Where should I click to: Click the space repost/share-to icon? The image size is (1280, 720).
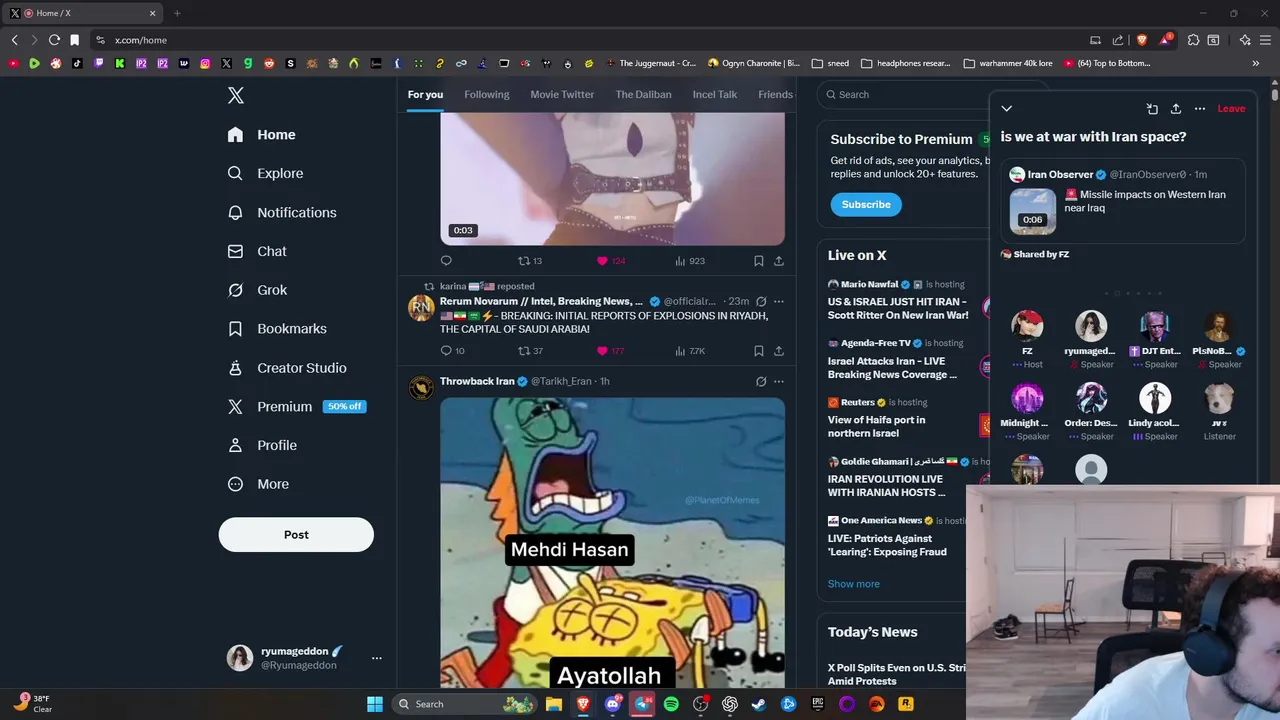[x=1152, y=108]
